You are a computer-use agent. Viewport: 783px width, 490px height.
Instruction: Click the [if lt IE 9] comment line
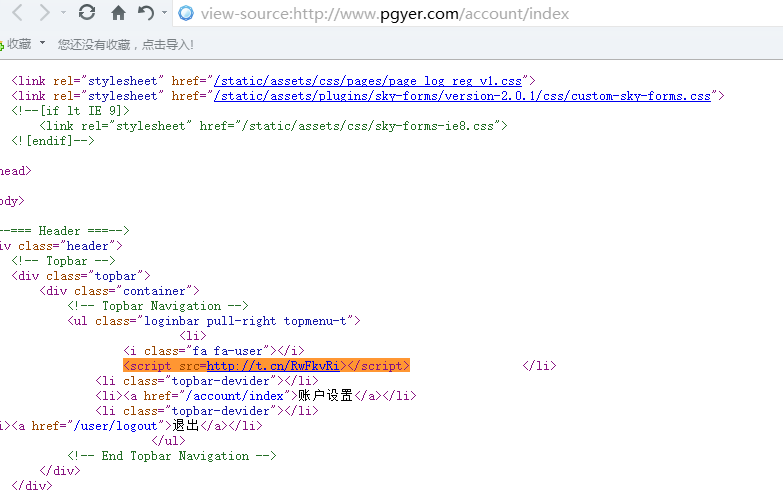[70, 111]
